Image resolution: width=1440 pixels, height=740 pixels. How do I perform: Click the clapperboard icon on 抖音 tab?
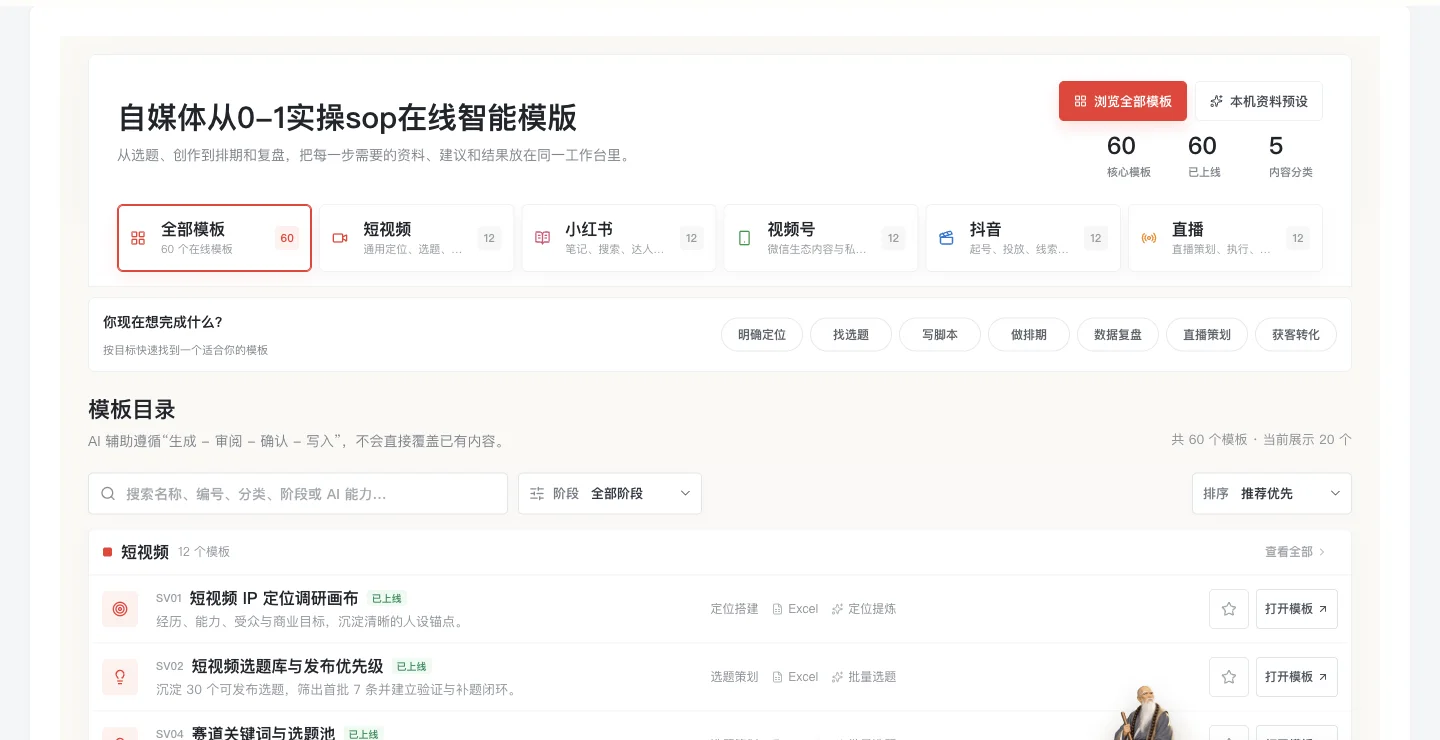946,238
